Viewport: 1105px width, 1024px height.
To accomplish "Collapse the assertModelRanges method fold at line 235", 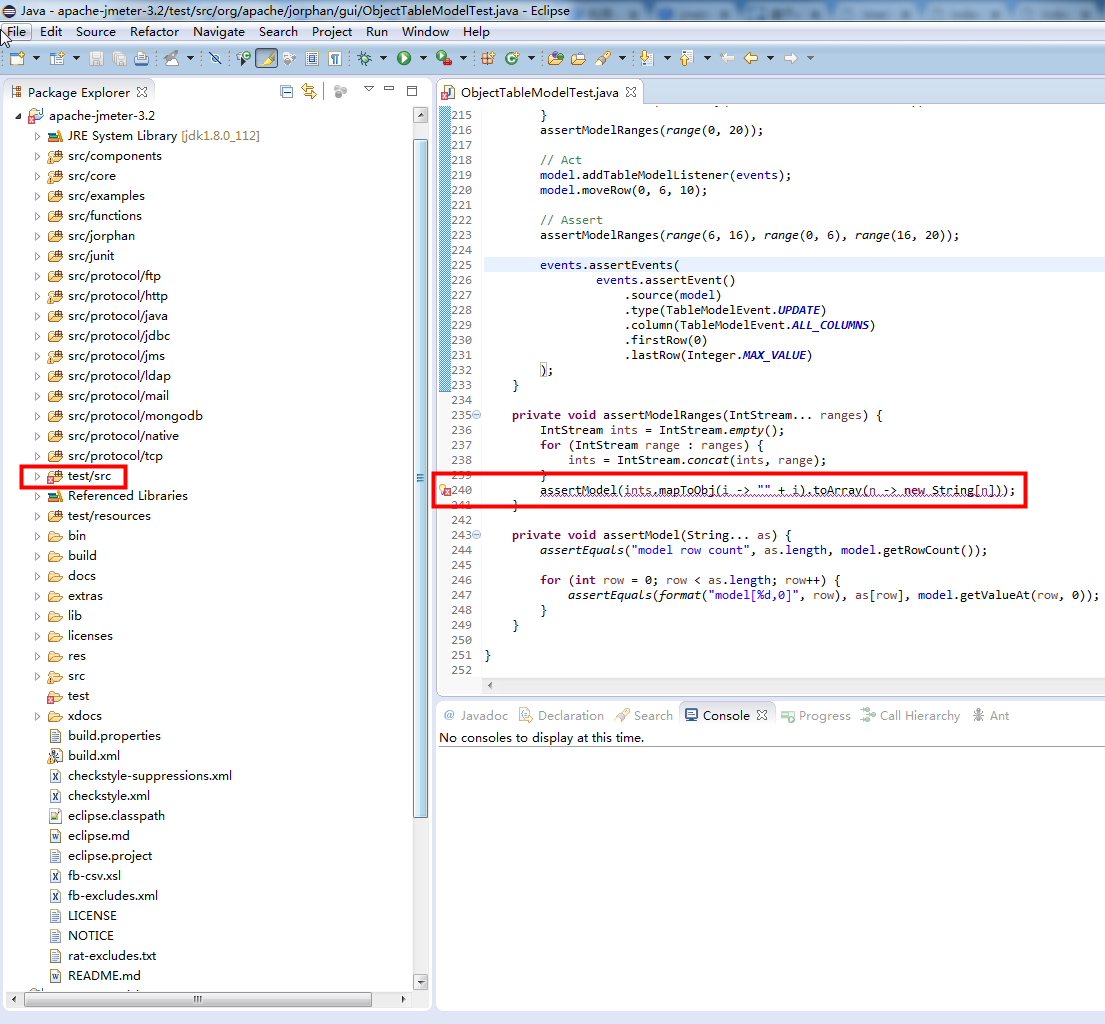I will [x=477, y=414].
